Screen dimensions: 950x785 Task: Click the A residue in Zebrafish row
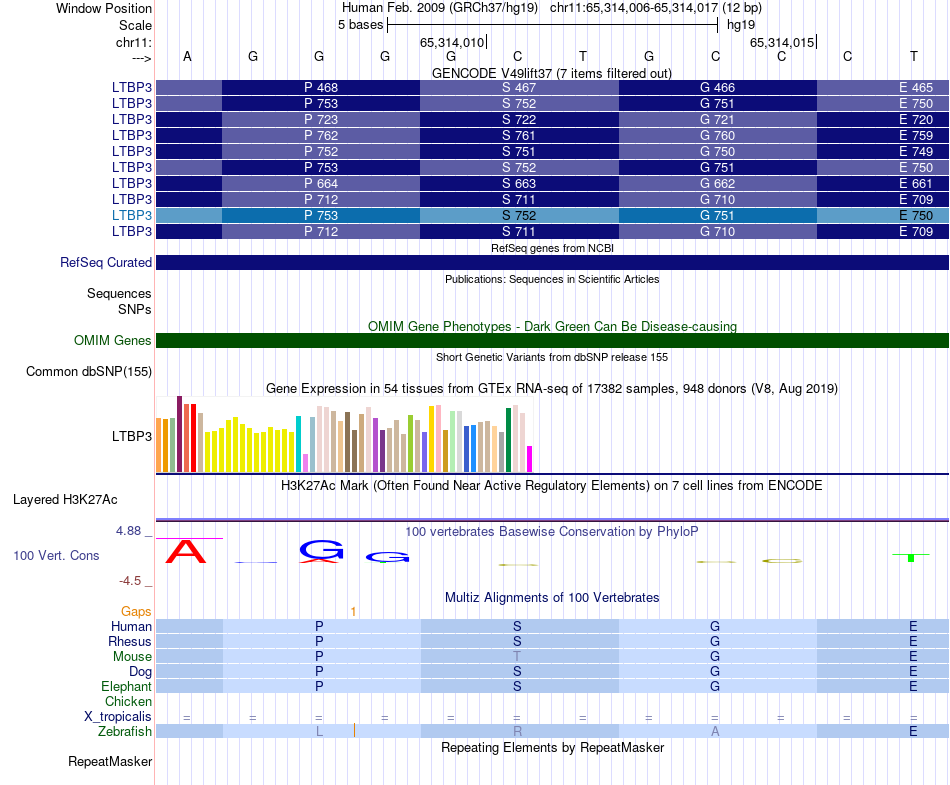point(715,732)
